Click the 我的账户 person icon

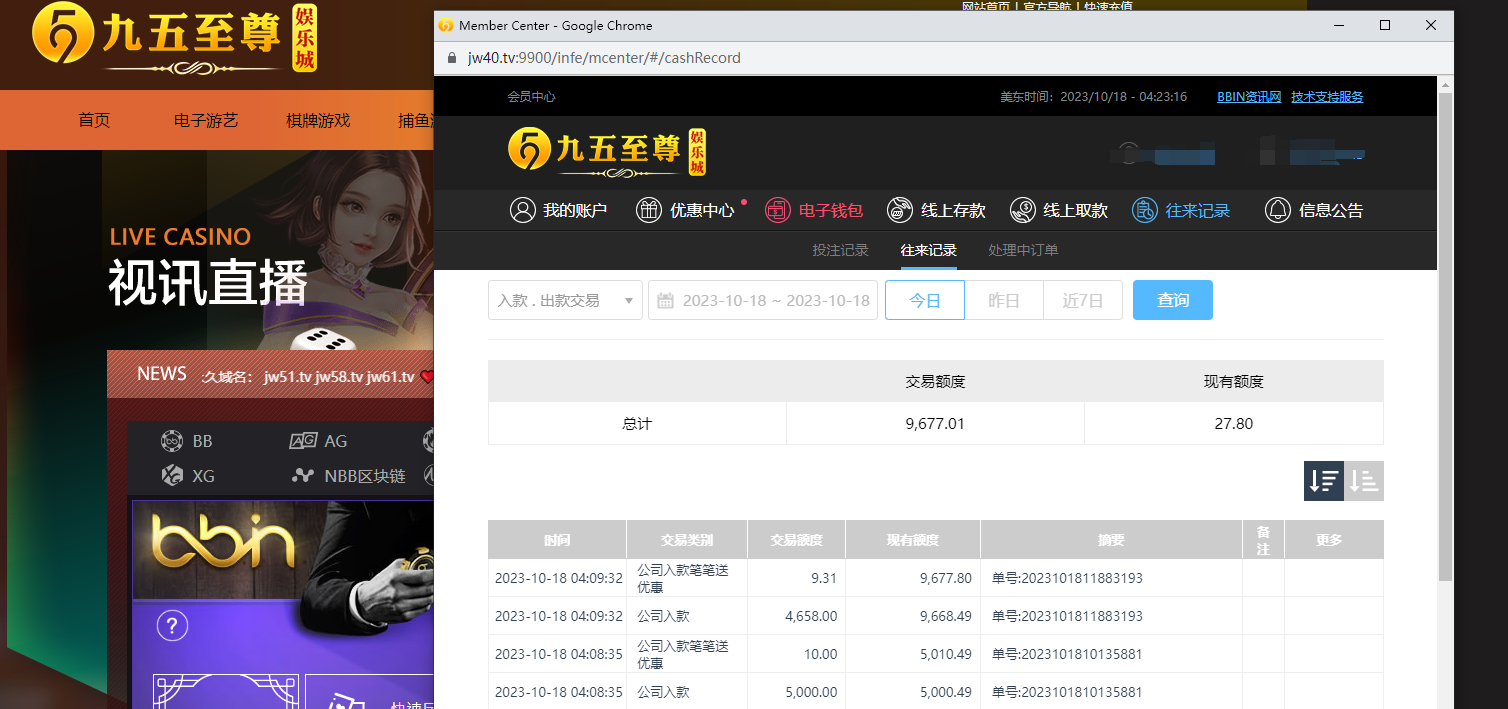click(x=522, y=210)
